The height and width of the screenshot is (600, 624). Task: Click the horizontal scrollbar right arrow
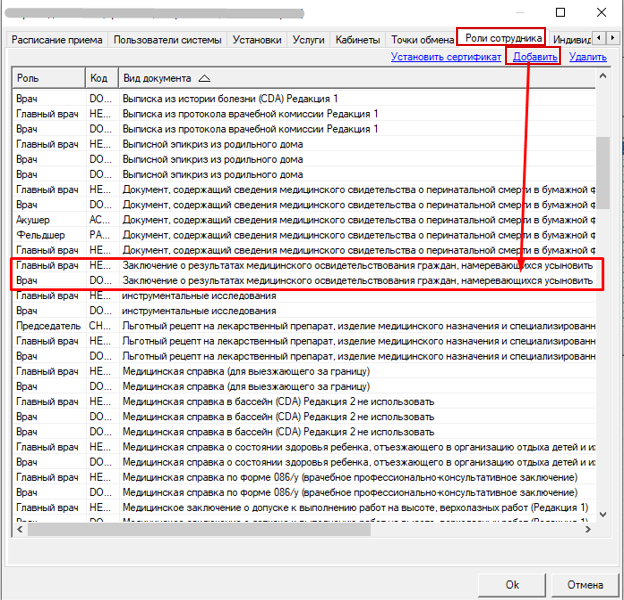pos(588,529)
